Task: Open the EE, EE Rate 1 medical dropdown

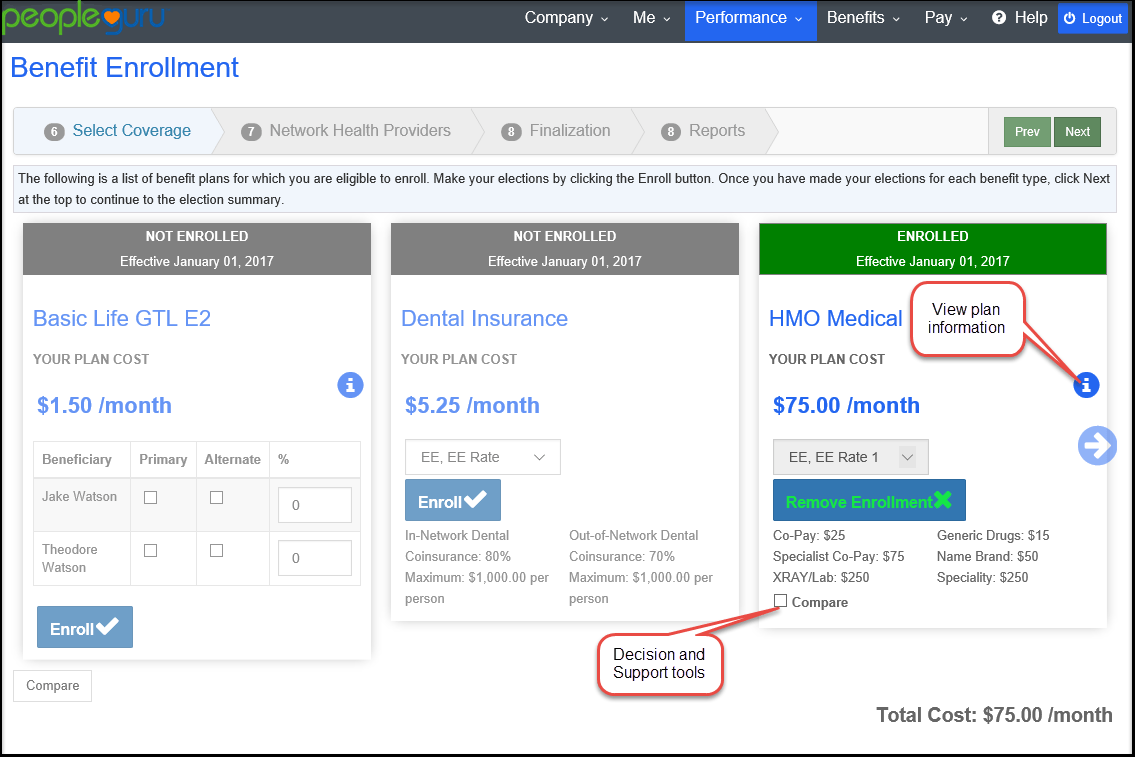Action: 851,457
